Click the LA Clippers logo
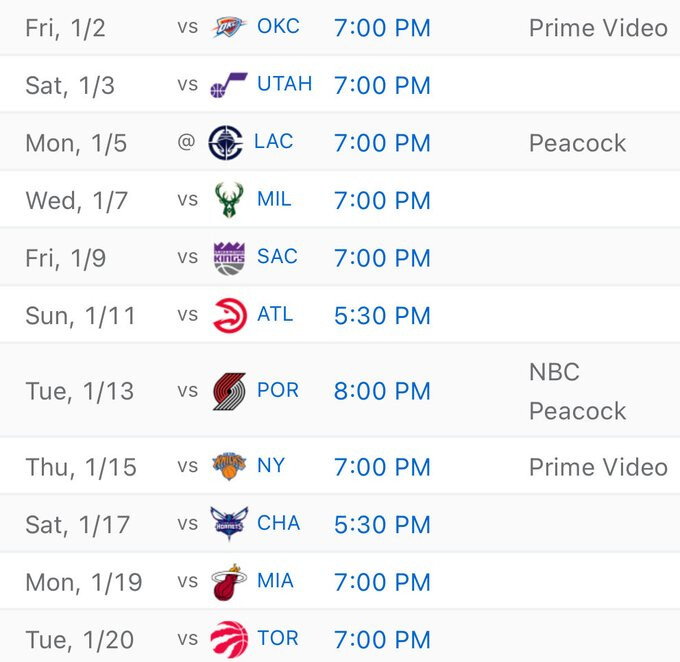The height and width of the screenshot is (662, 680). (x=226, y=143)
